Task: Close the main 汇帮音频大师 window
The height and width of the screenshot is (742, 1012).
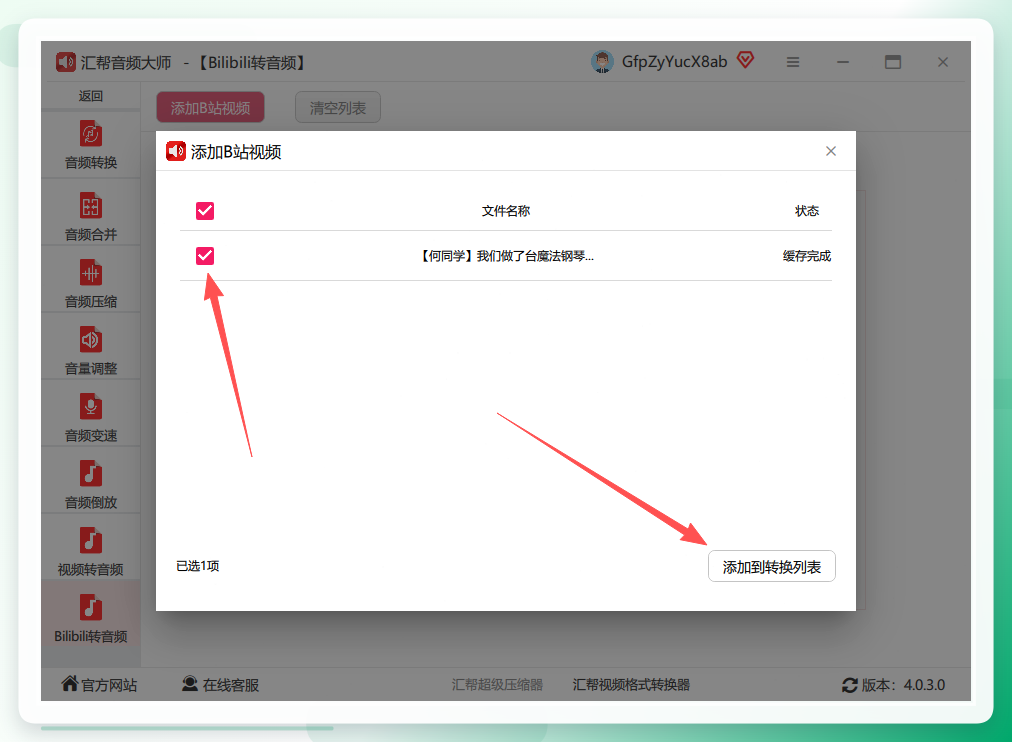Action: 943,62
